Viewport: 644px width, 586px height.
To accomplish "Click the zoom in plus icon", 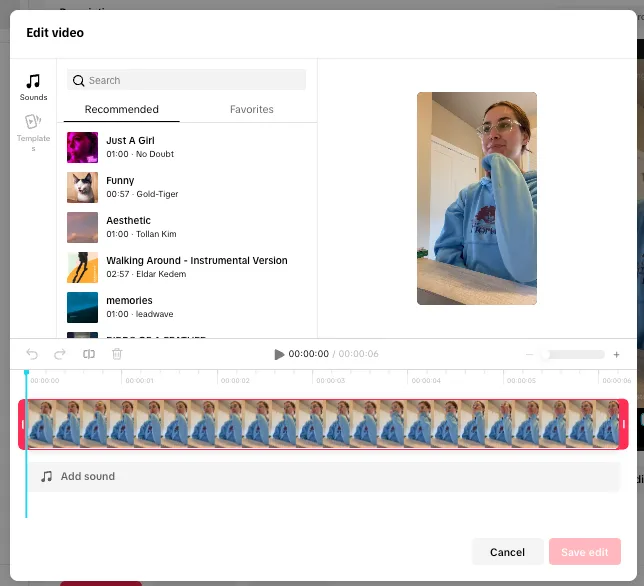I will pos(616,354).
